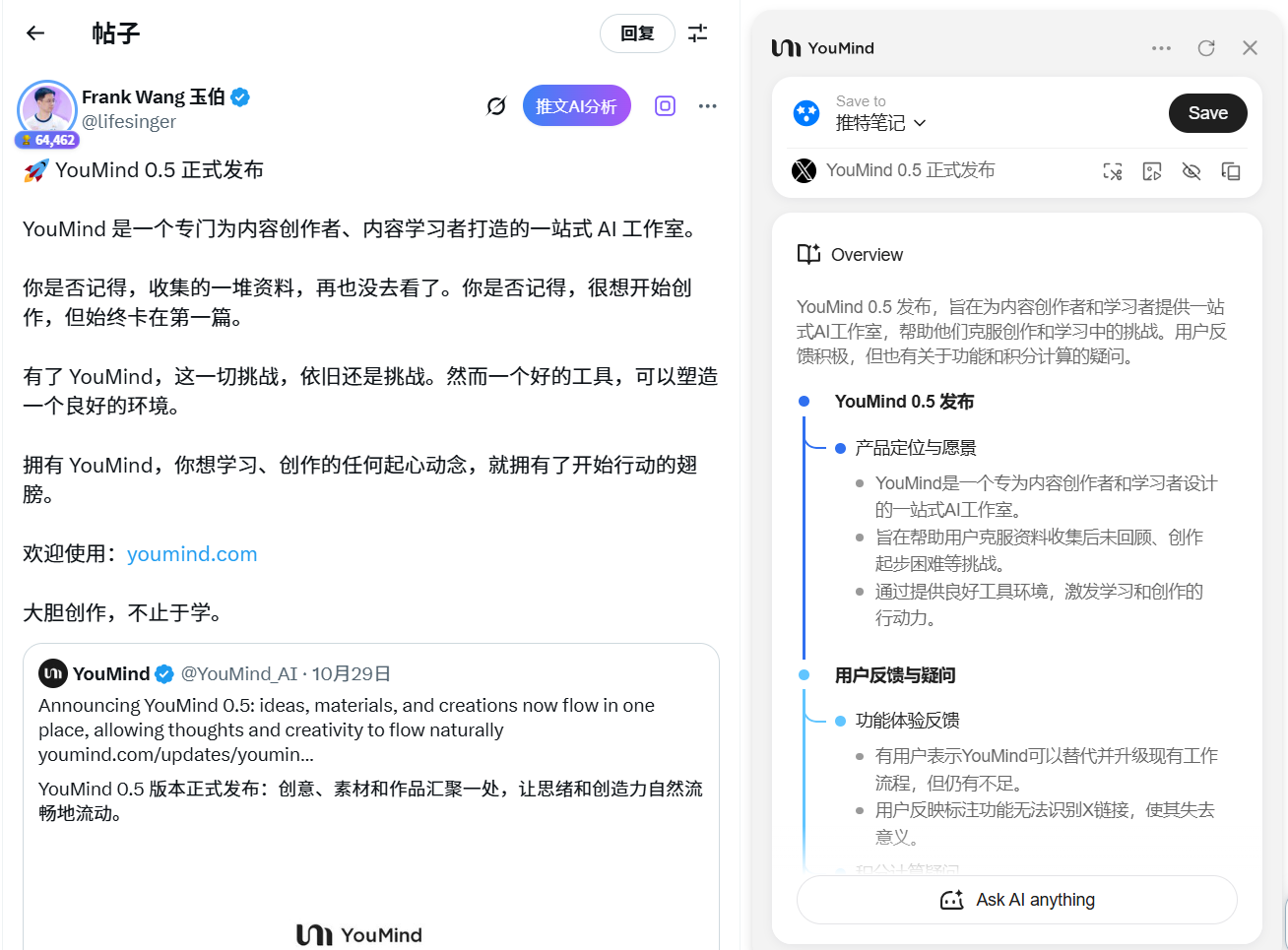The height and width of the screenshot is (950, 1288).
Task: Click the blue verified badge next to Frank Wang
Action: click(240, 97)
